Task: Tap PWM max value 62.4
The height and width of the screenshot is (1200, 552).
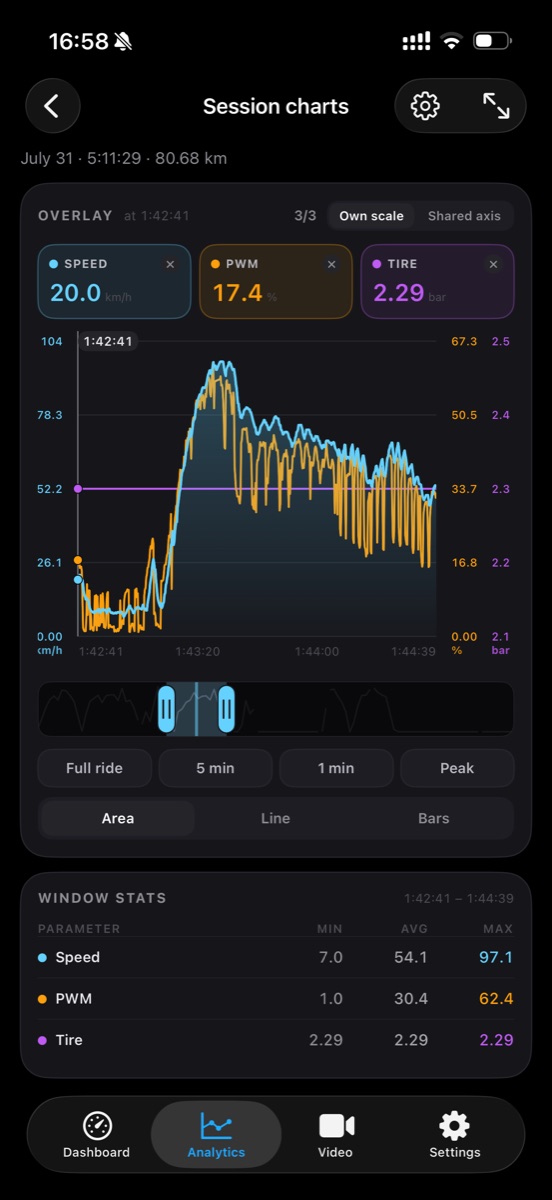Action: point(496,998)
